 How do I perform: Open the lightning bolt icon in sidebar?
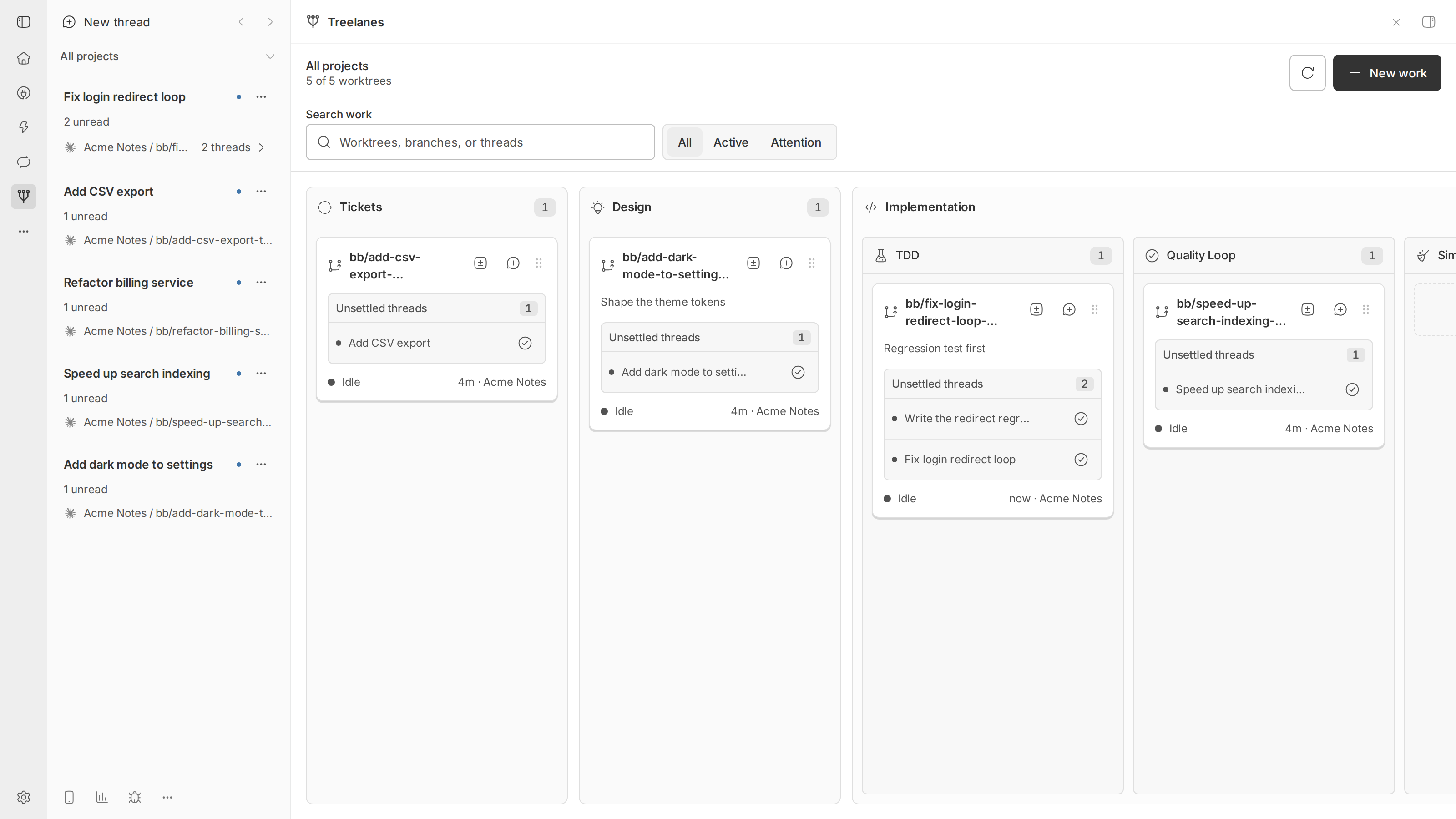(23, 127)
